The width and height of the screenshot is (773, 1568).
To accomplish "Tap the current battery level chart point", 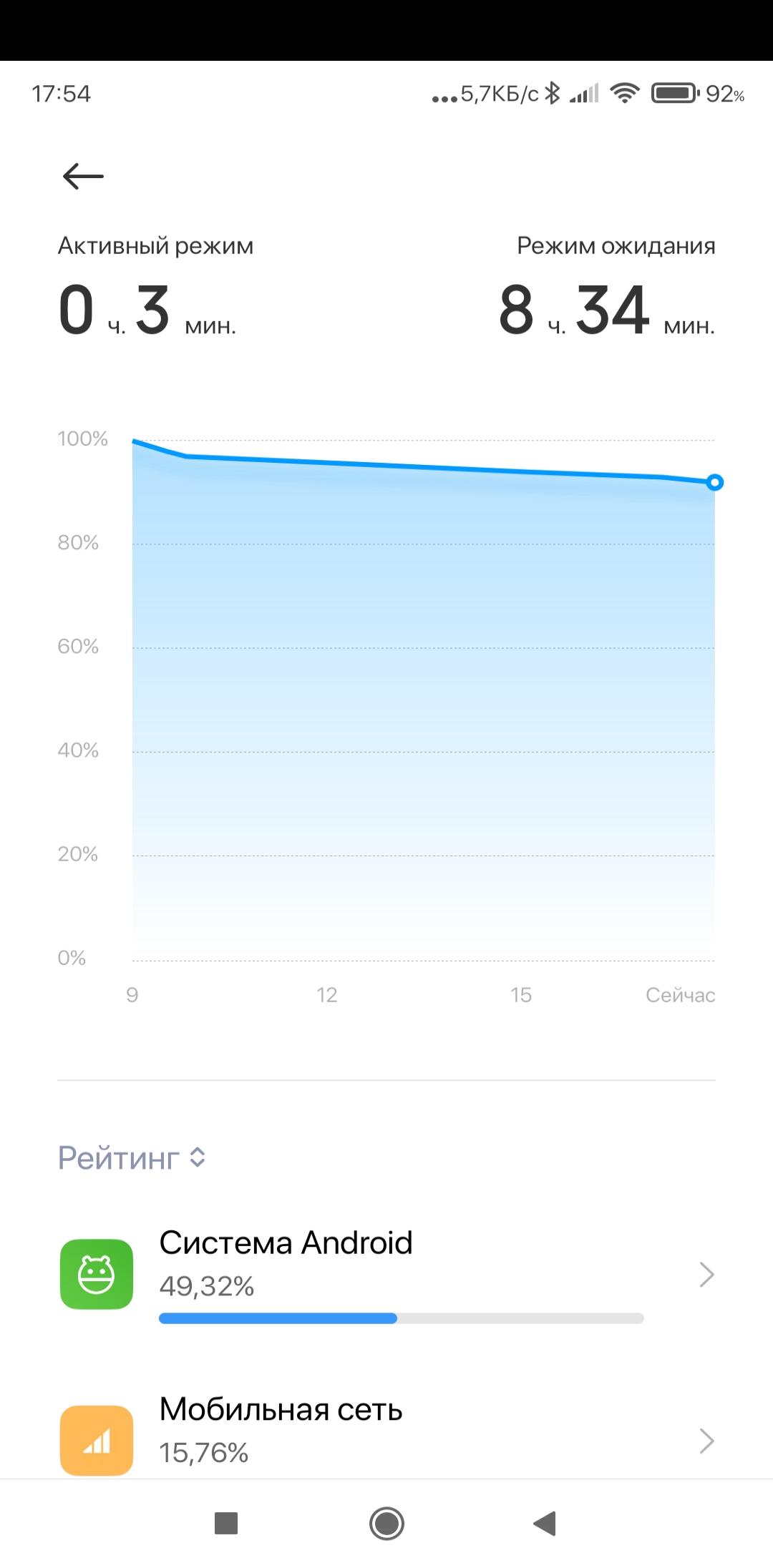I will pos(714,483).
